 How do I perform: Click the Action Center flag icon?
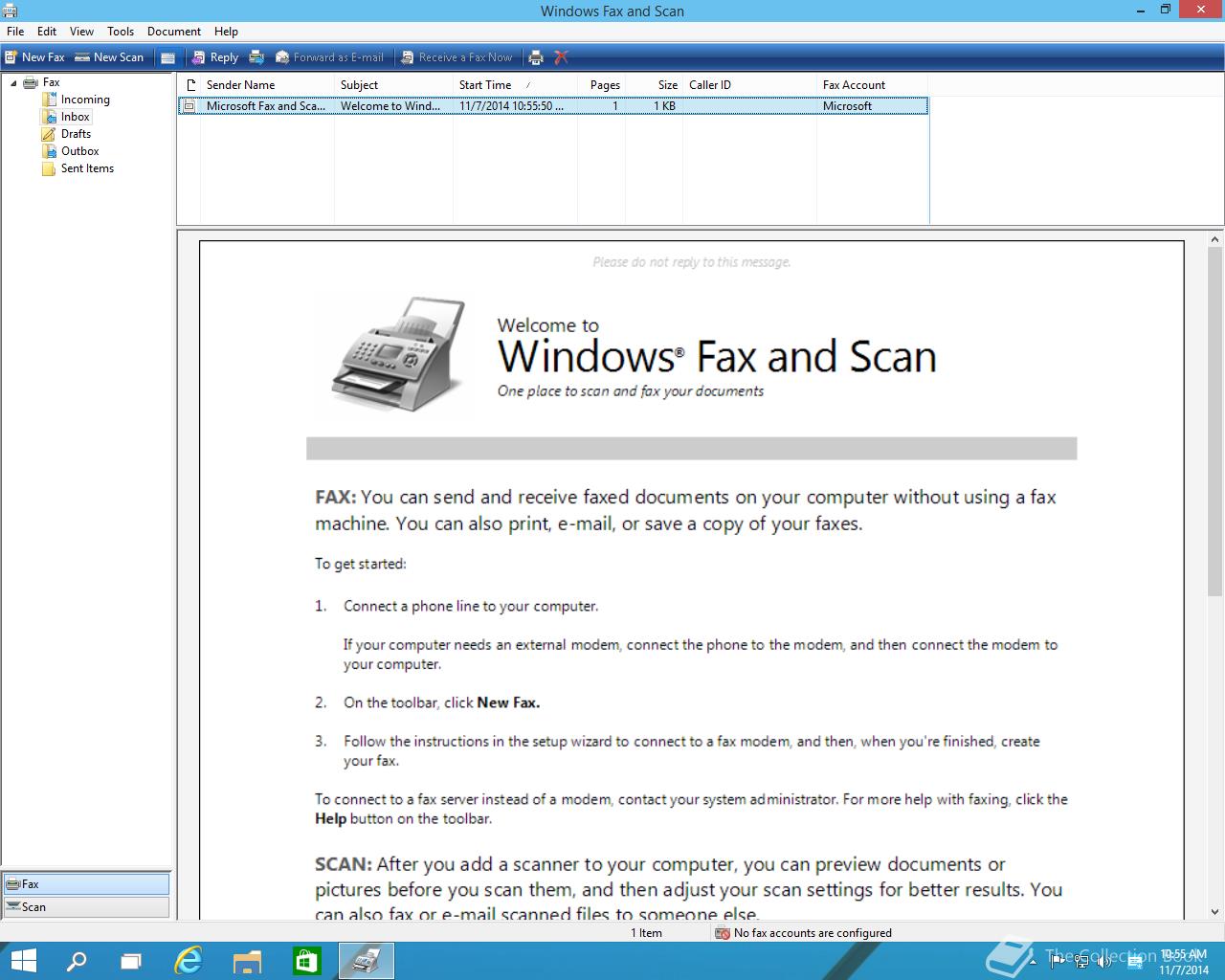[1056, 961]
